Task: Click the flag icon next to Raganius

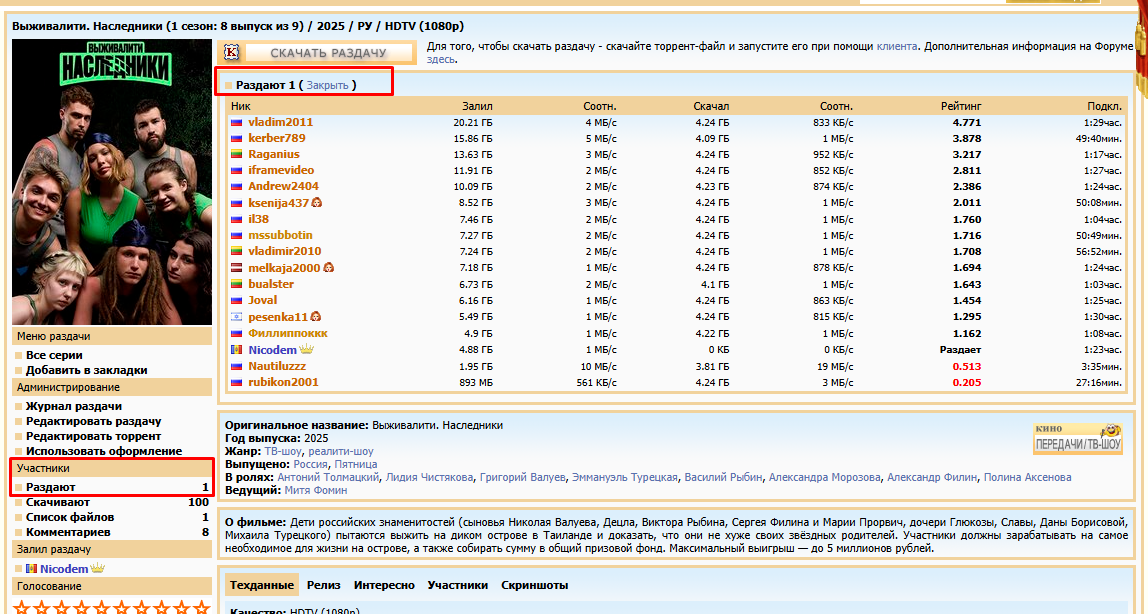Action: (237, 155)
